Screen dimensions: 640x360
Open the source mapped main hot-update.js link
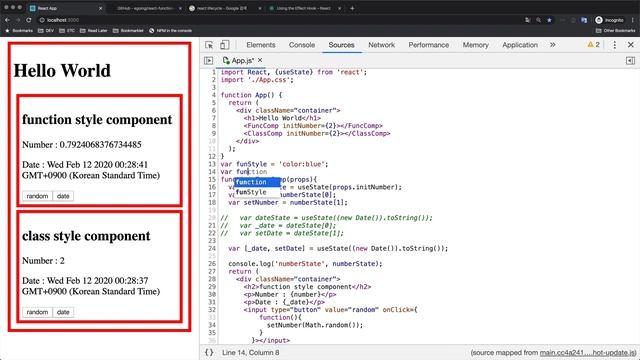point(588,353)
